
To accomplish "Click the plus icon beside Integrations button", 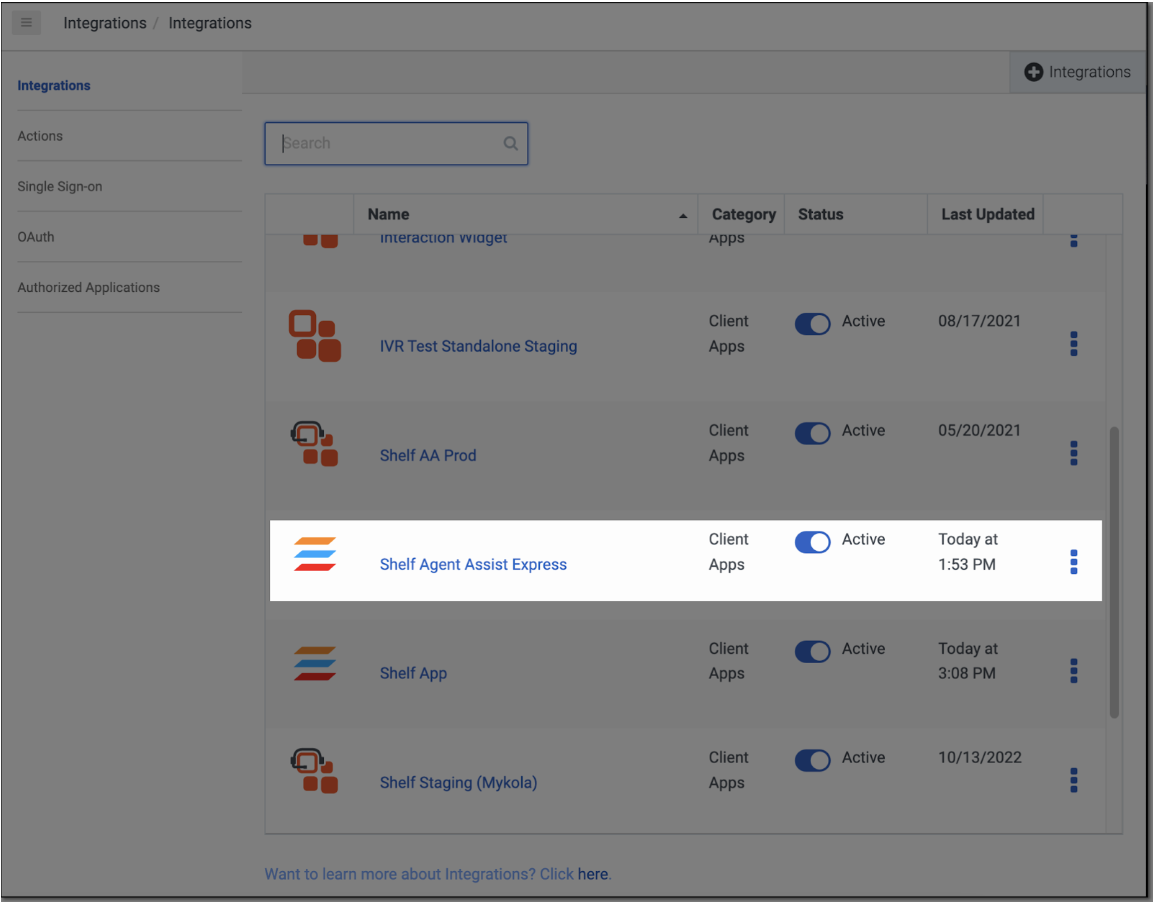I will tap(1033, 72).
